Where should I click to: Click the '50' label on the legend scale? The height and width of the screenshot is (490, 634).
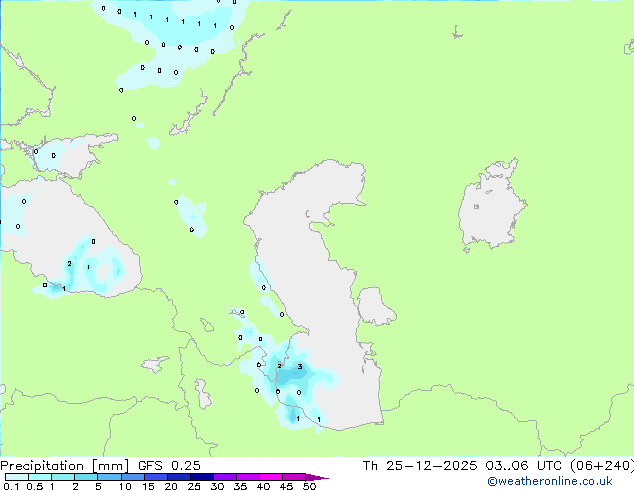309,486
